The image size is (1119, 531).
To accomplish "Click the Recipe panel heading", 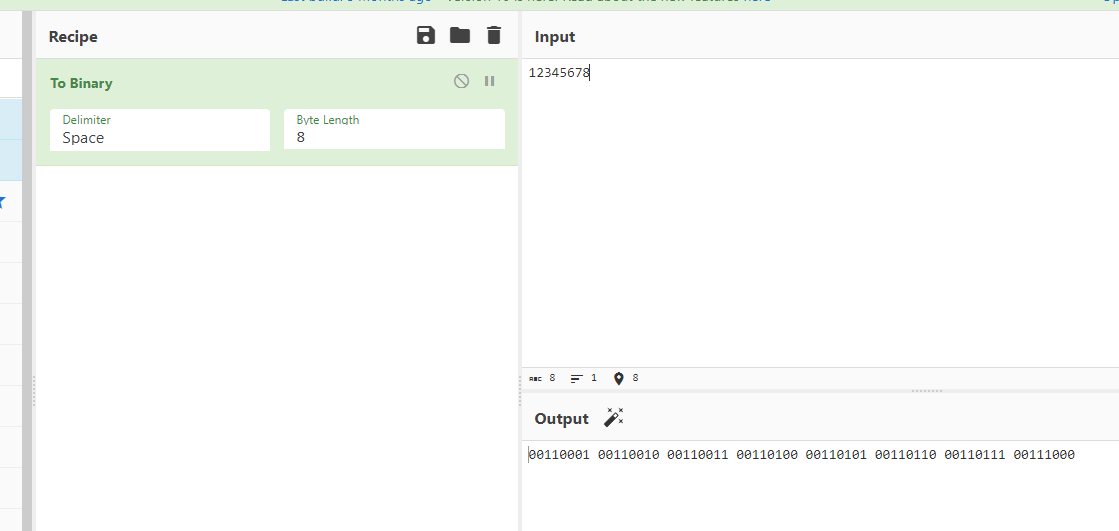I will [73, 36].
